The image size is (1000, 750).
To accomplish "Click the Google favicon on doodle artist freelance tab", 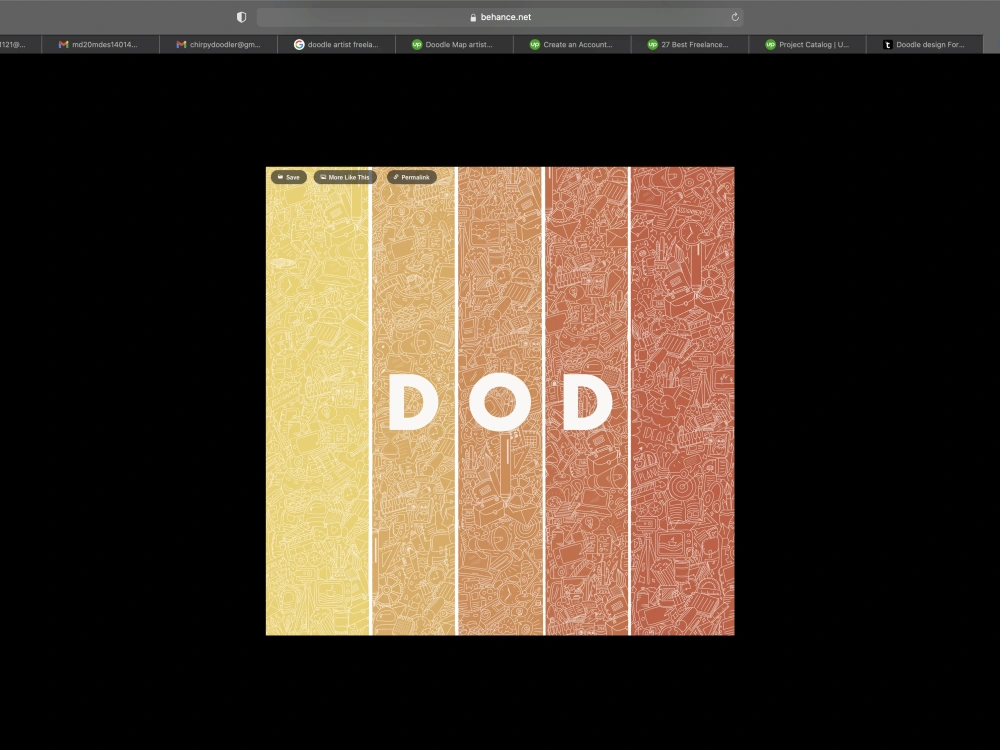I will [298, 44].
